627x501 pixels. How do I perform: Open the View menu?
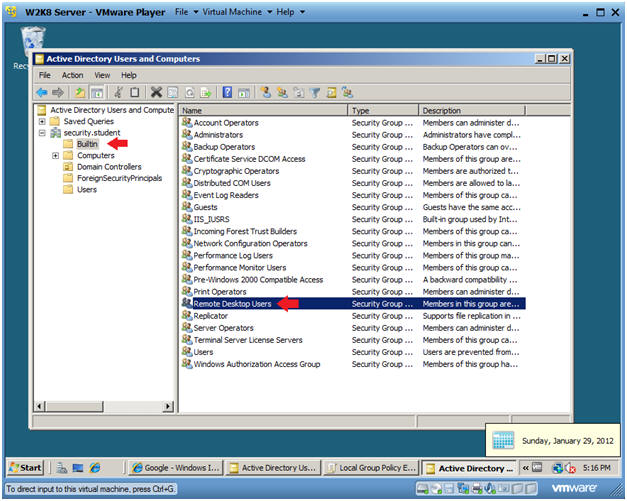click(x=102, y=75)
